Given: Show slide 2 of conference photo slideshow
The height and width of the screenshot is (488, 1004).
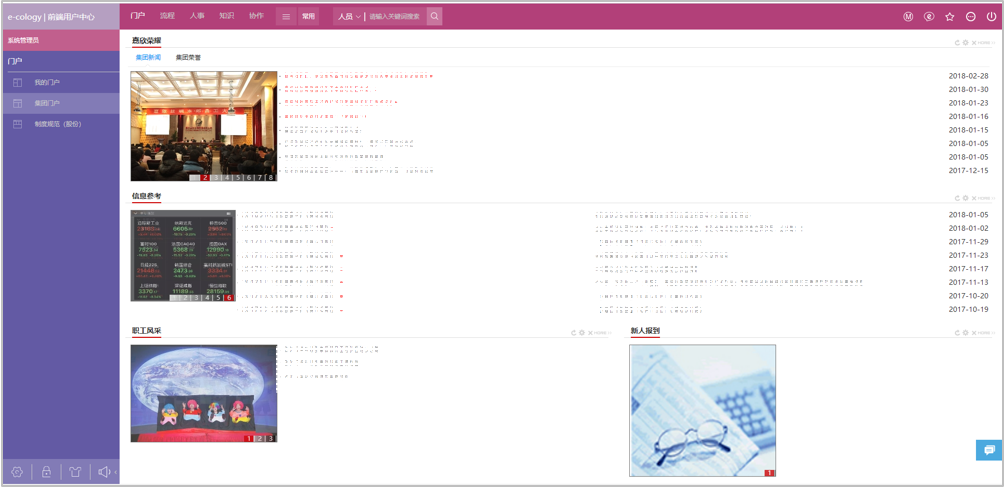Looking at the screenshot, I should point(206,177).
